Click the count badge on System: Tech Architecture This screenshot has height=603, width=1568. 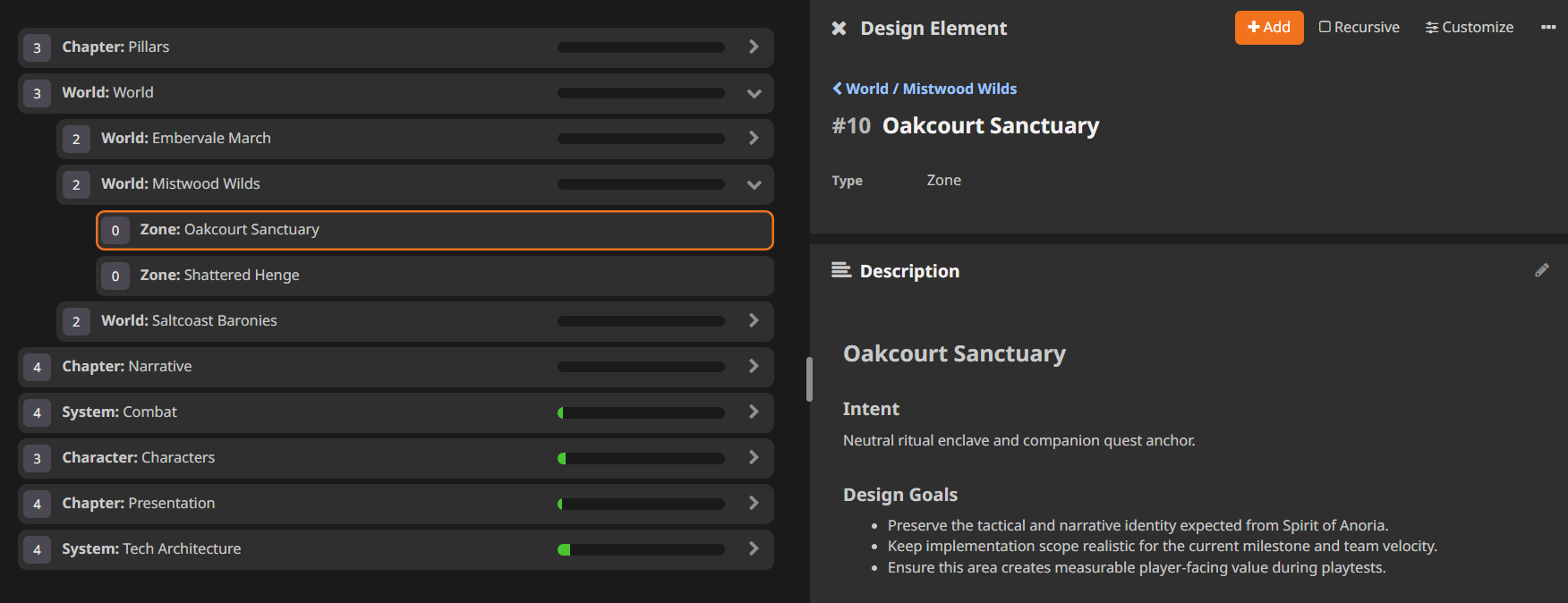37,549
